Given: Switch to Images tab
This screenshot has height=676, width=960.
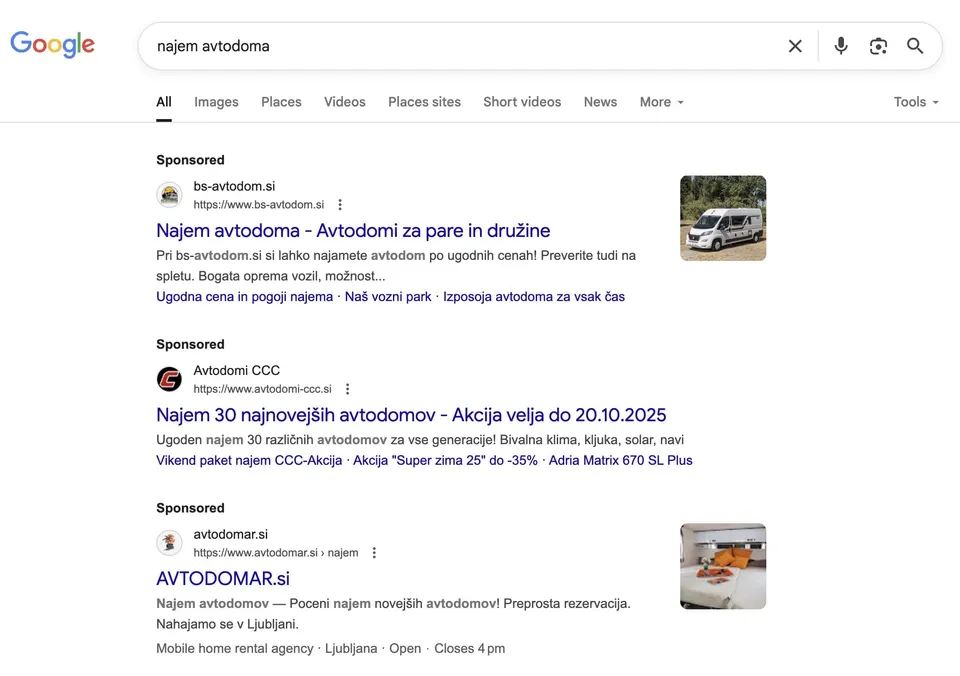Looking at the screenshot, I should pos(216,102).
